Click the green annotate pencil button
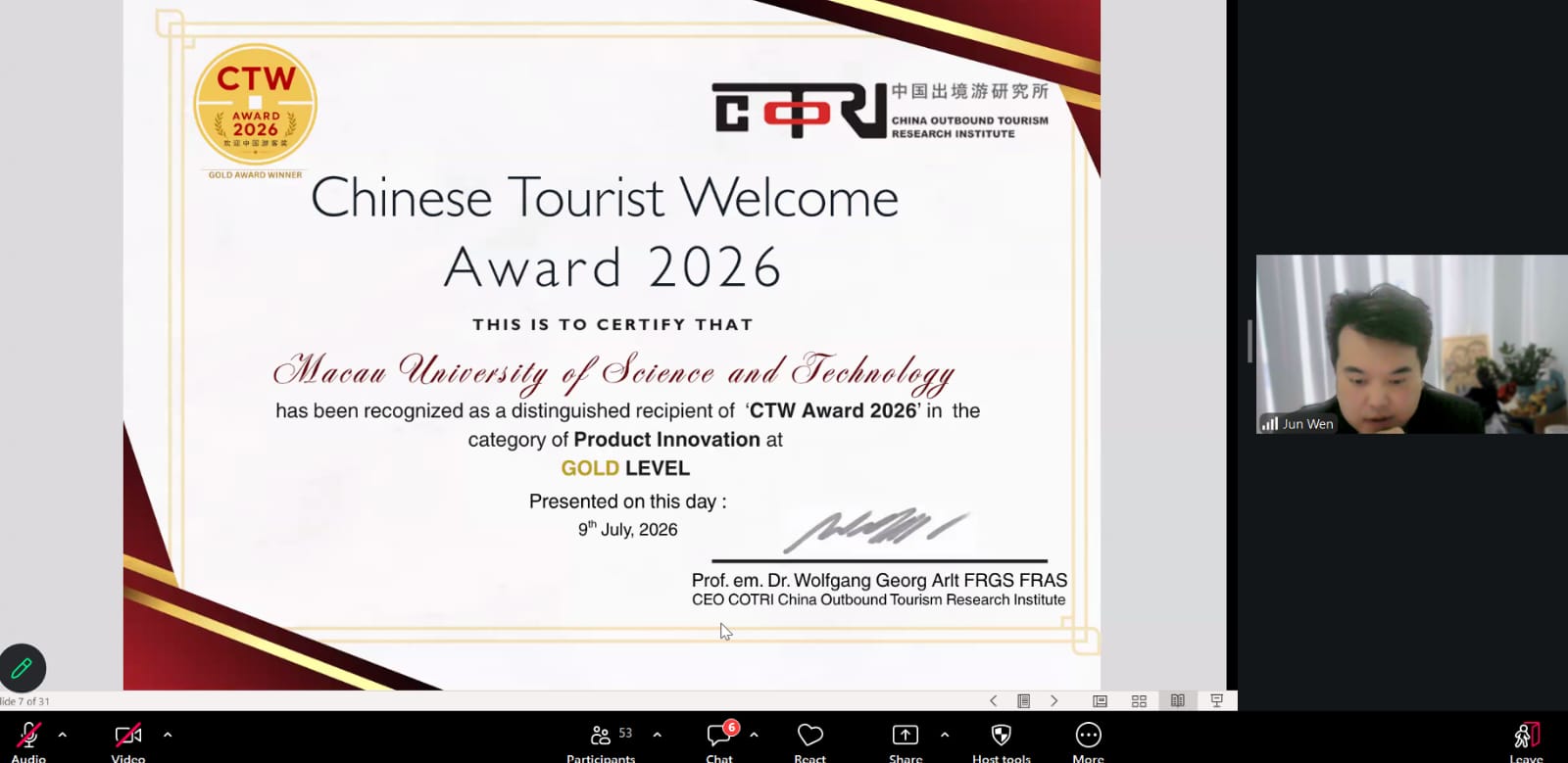 click(x=22, y=668)
